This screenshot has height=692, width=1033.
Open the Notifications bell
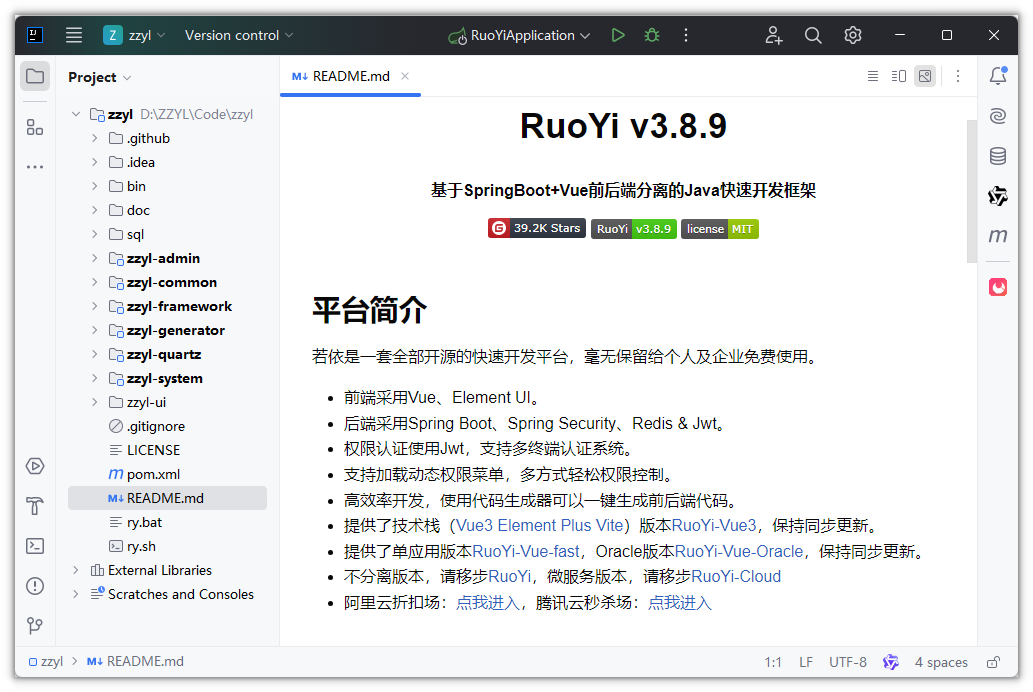(x=998, y=76)
